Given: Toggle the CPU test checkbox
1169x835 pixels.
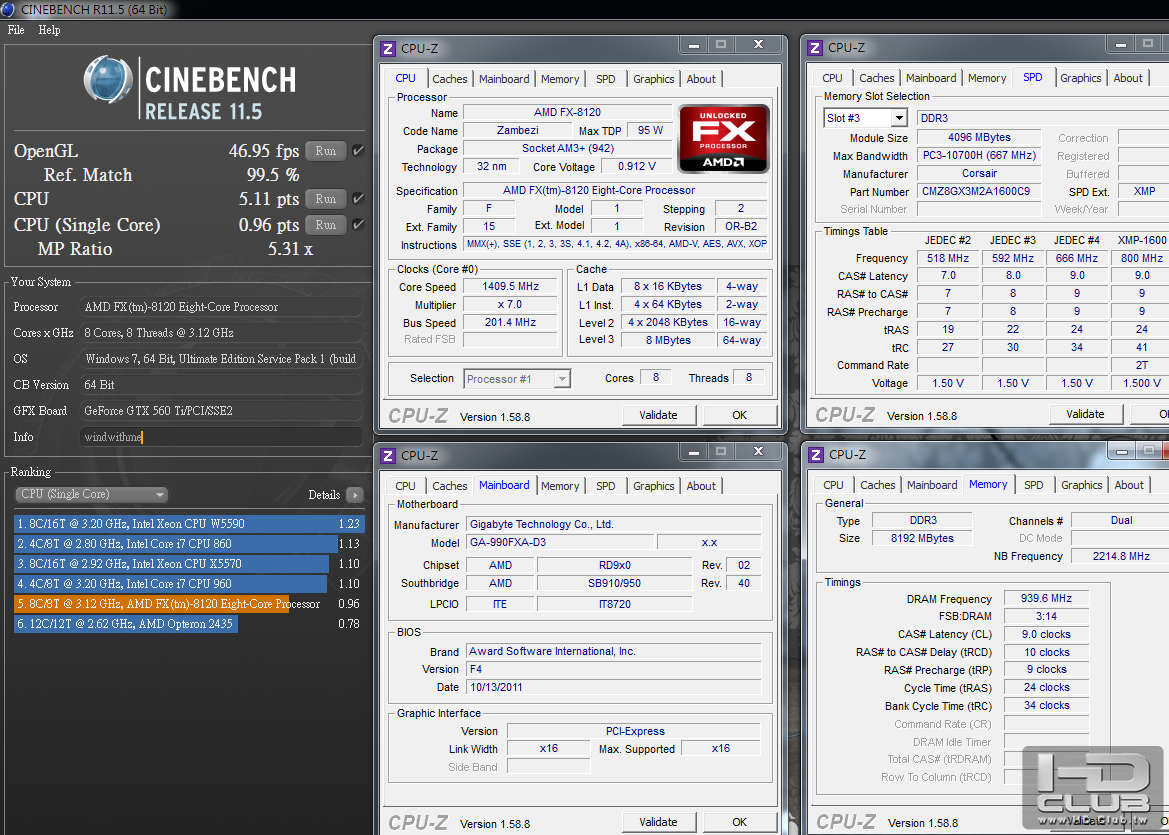Looking at the screenshot, I should [359, 199].
